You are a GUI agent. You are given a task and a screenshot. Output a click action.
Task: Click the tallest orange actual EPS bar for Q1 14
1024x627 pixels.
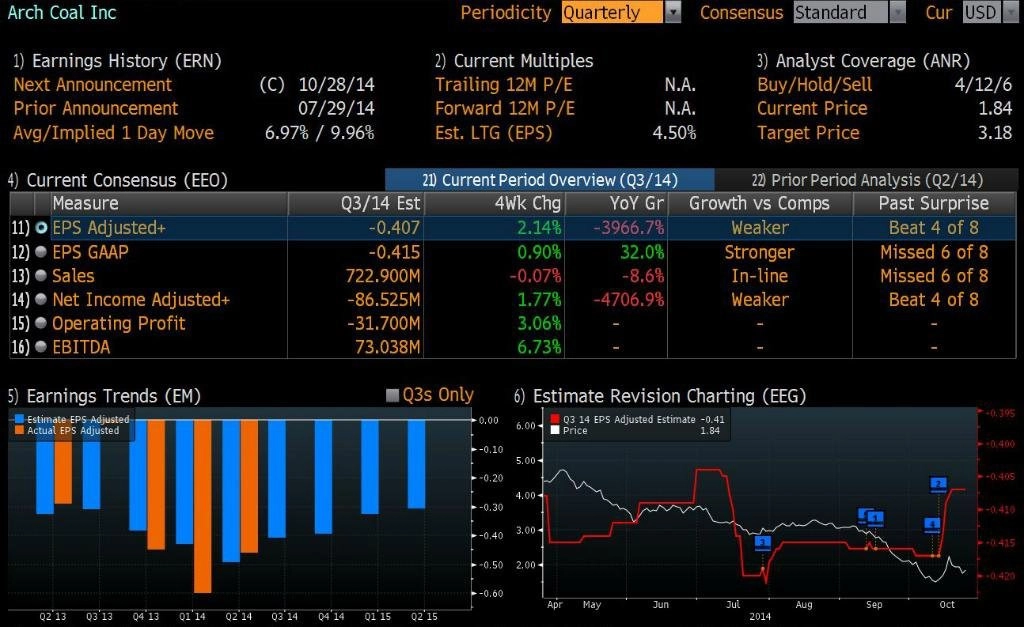(x=202, y=506)
